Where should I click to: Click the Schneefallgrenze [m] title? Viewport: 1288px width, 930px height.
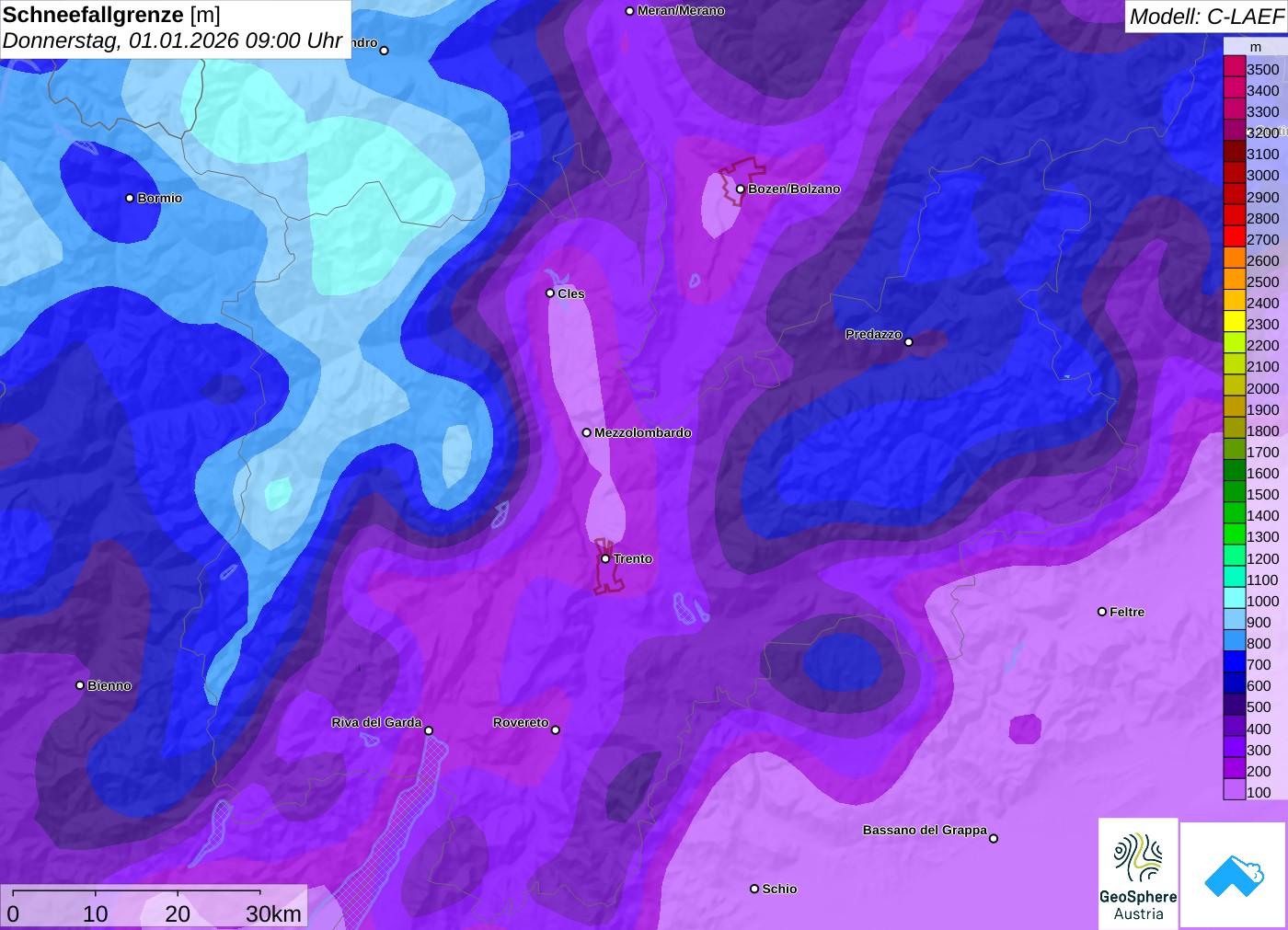click(111, 15)
